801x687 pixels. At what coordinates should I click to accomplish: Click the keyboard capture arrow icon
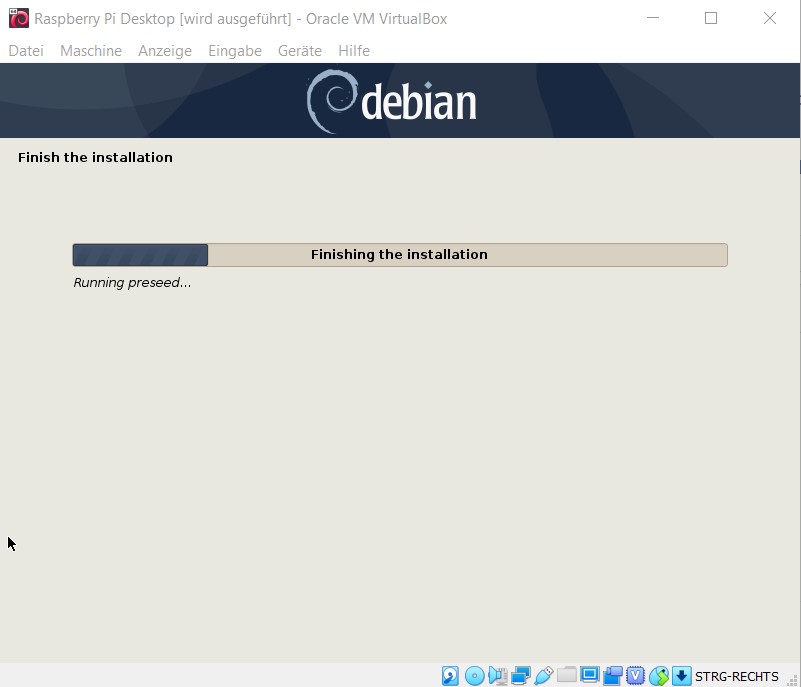681,676
